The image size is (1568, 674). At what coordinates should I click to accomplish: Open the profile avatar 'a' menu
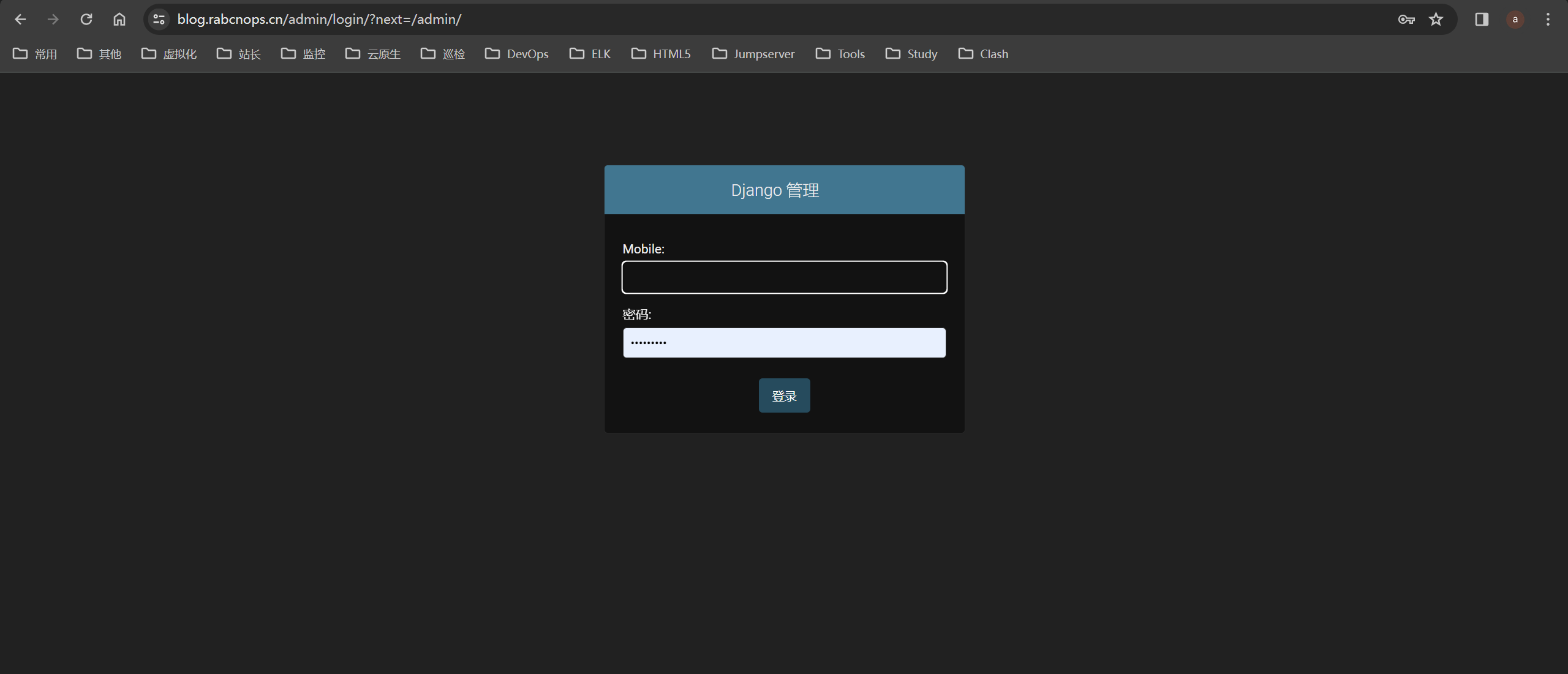coord(1515,20)
